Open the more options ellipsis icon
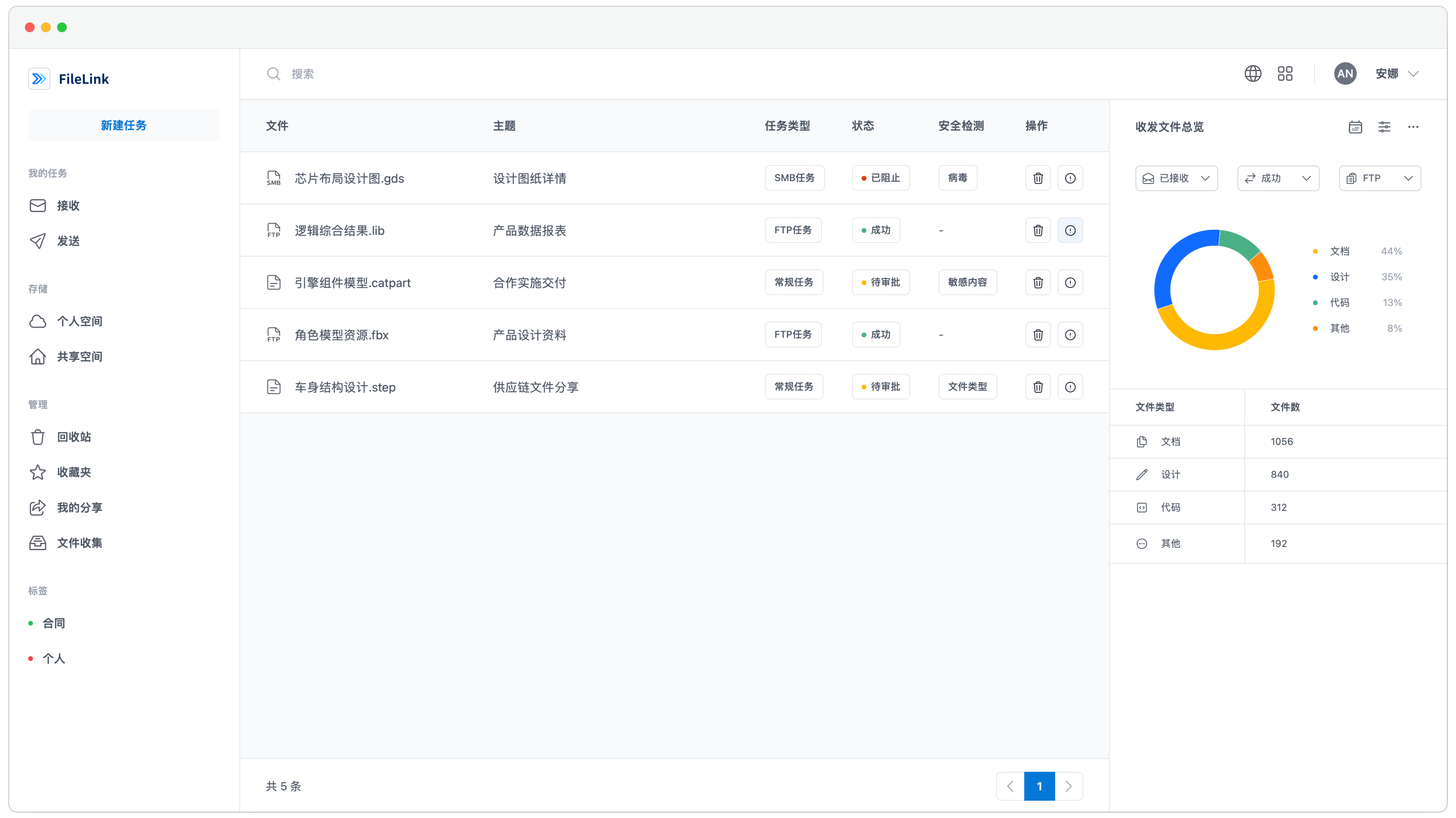 pyautogui.click(x=1413, y=127)
